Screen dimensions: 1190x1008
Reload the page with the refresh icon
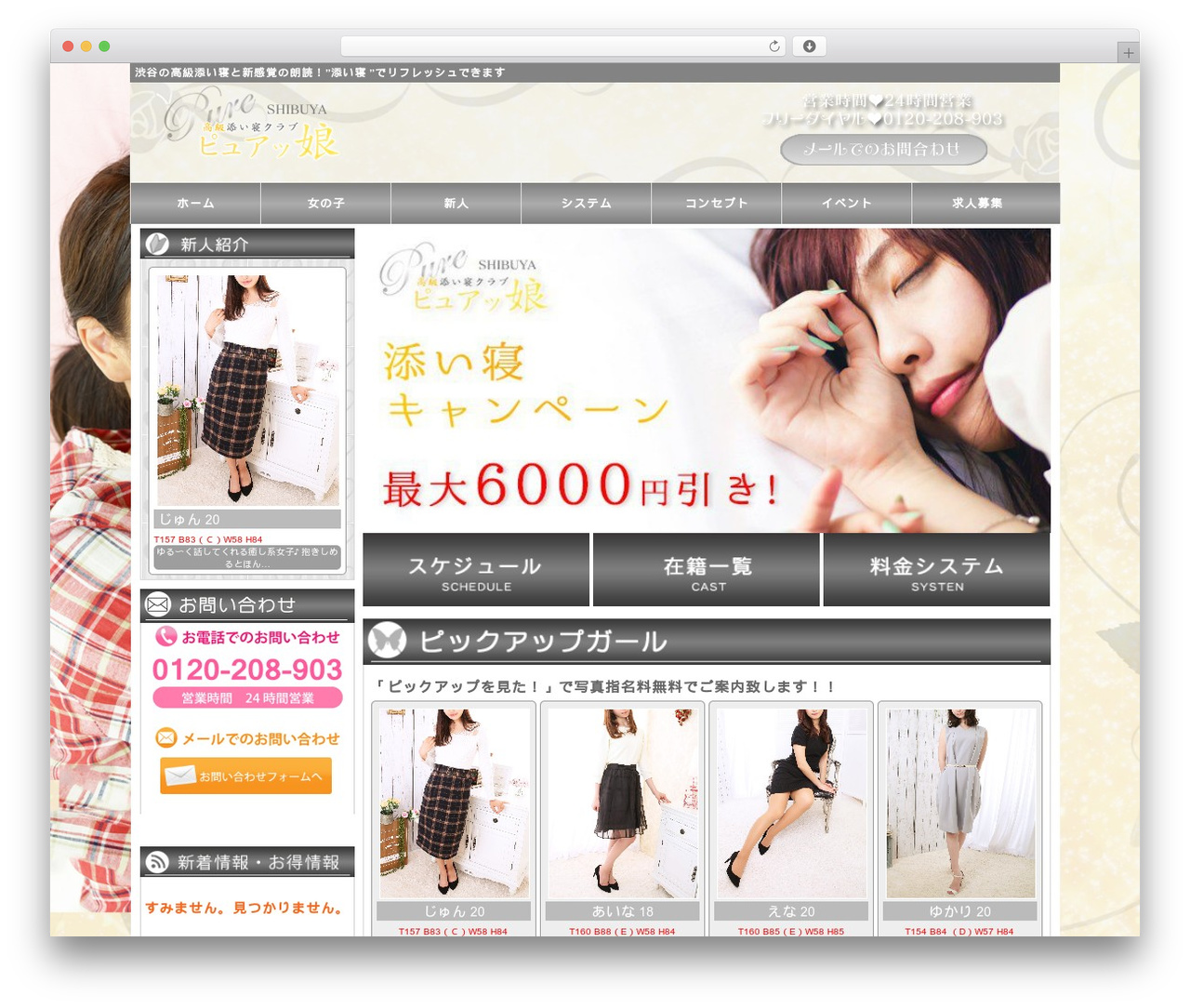coord(773,46)
